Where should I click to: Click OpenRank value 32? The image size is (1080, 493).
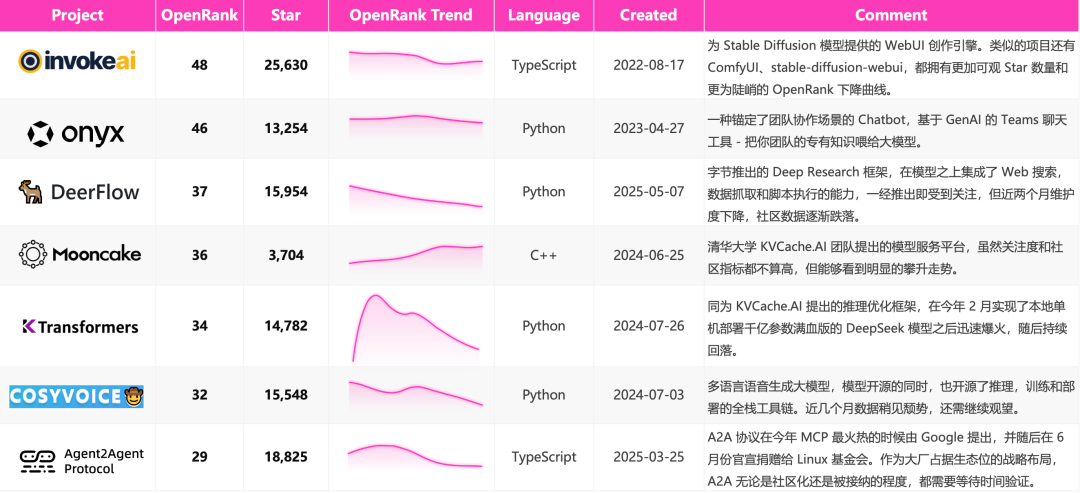[x=200, y=395]
